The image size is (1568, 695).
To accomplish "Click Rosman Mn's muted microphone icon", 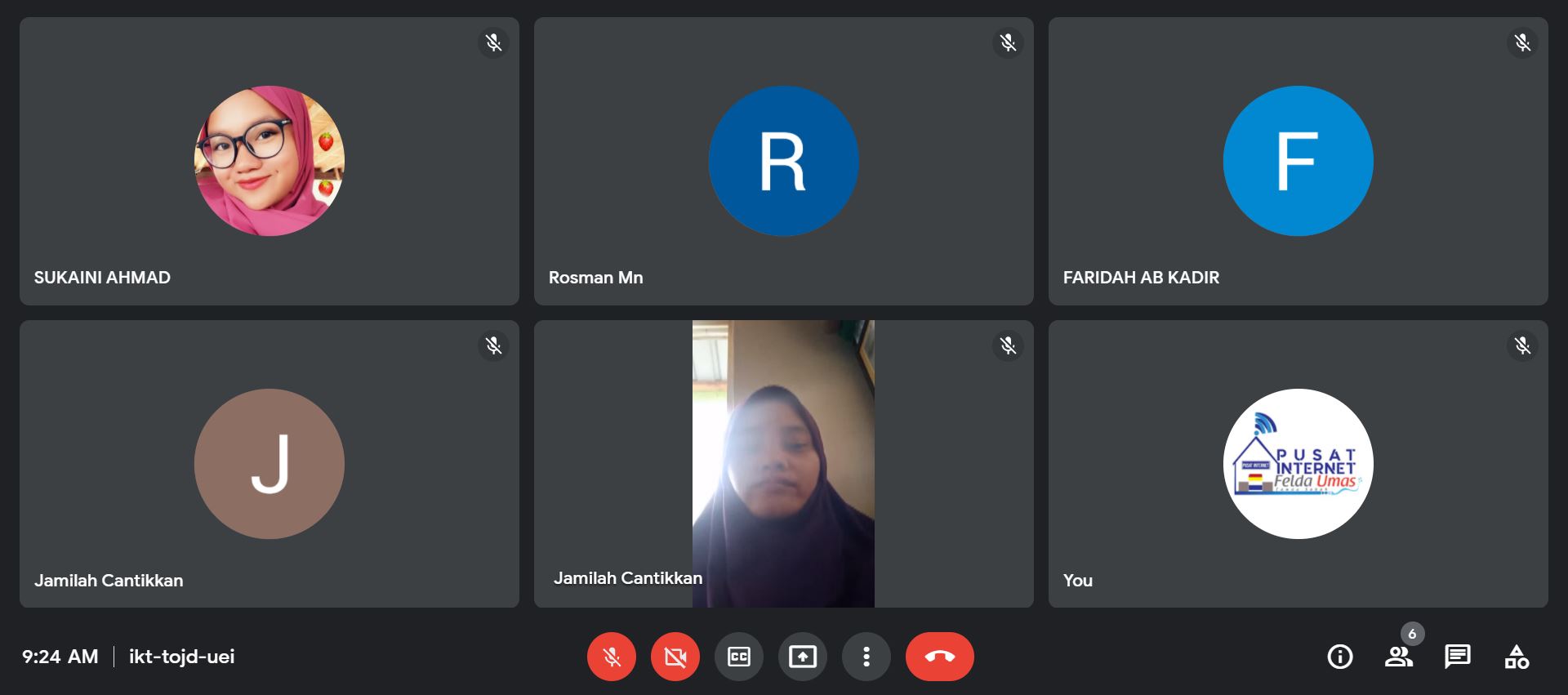I will click(x=1008, y=42).
